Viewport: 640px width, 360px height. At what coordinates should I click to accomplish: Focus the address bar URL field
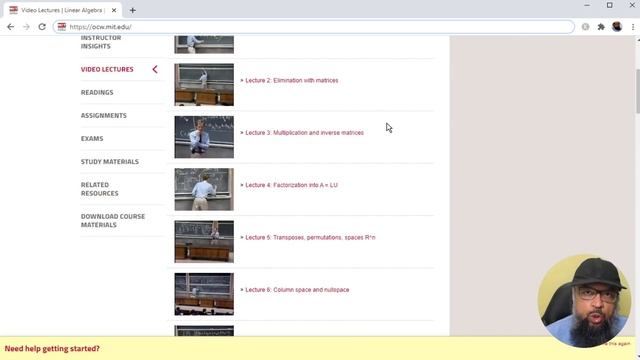click(313, 27)
